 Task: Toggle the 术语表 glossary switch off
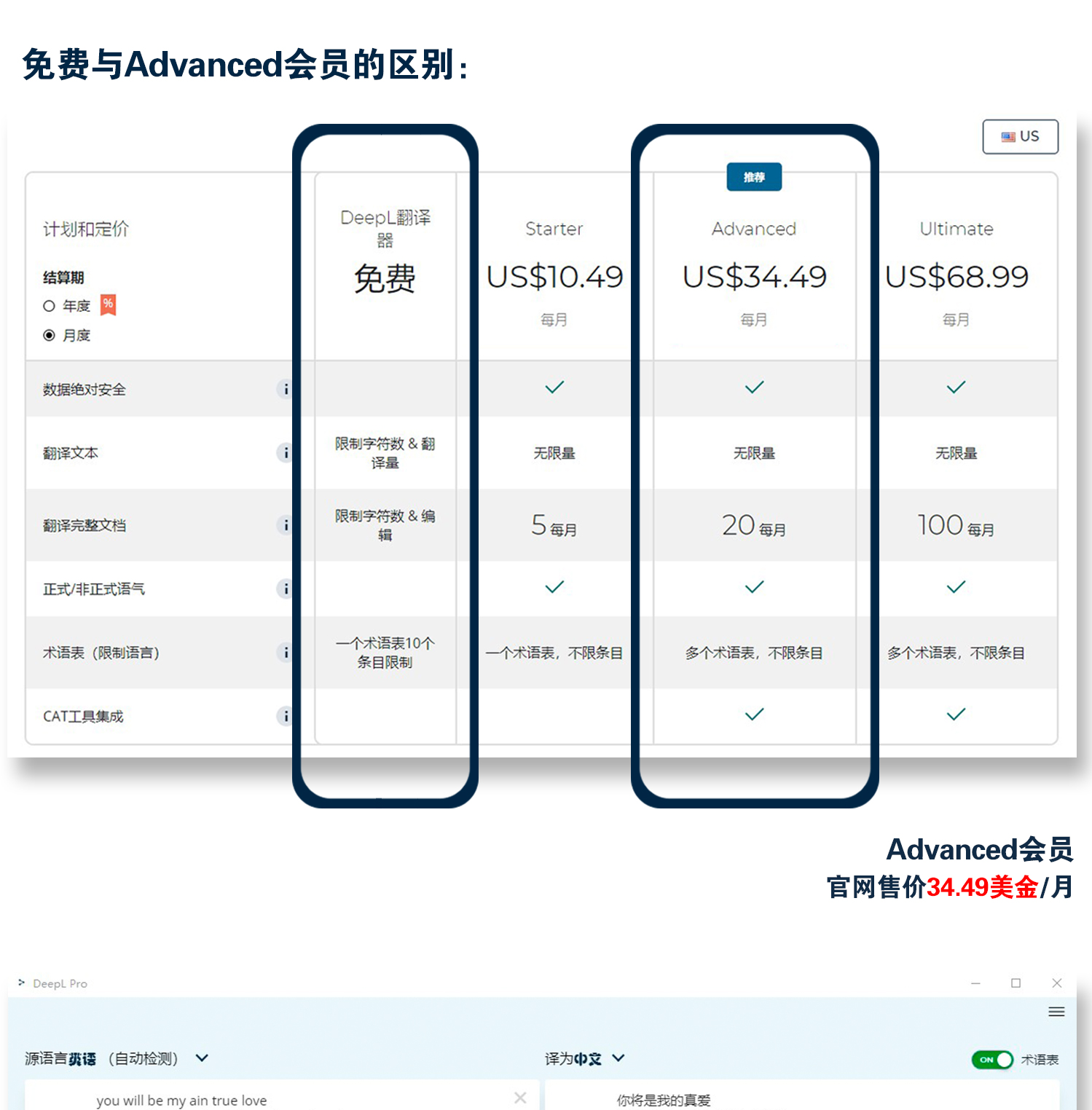pos(992,1059)
